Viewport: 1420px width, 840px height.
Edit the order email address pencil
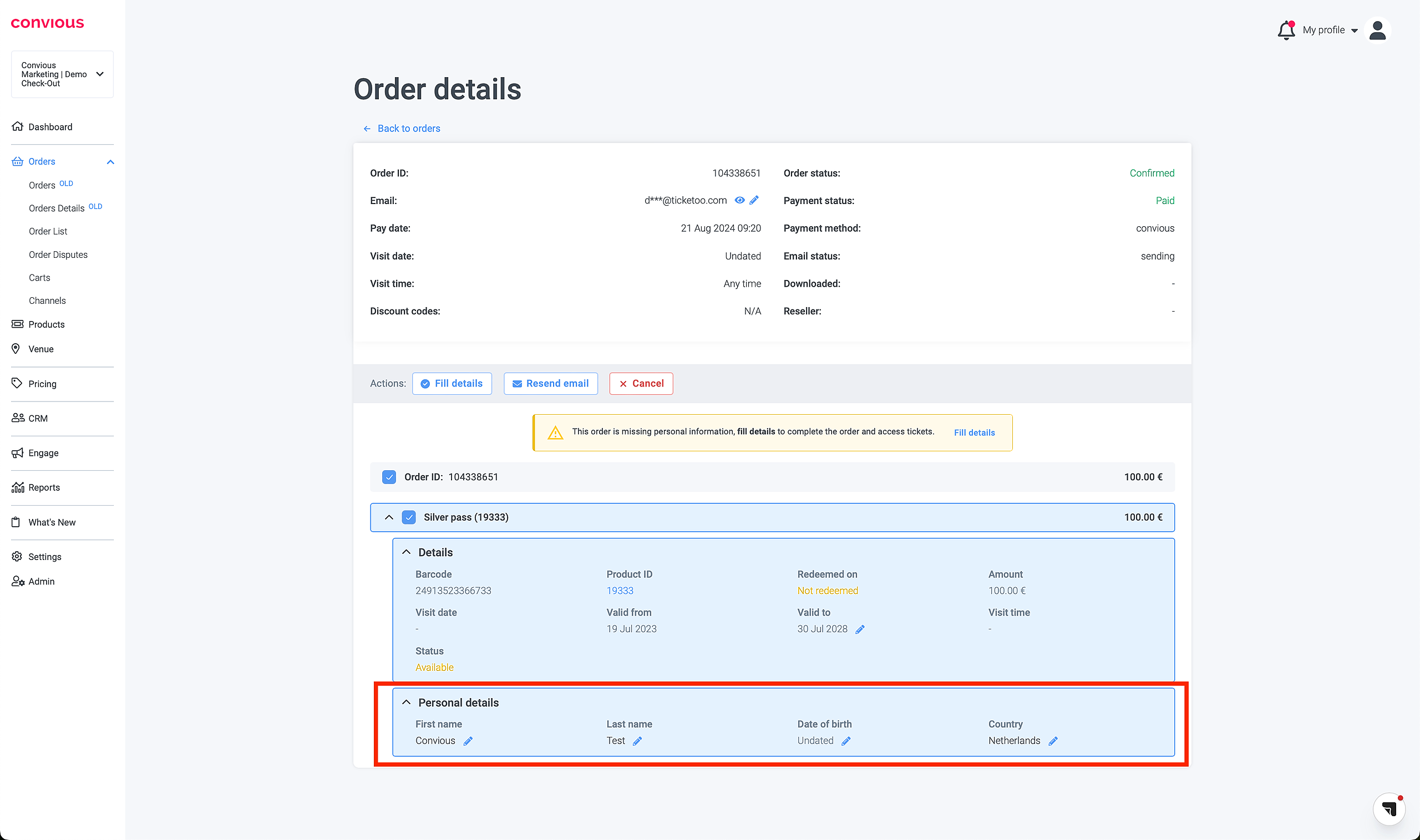click(x=754, y=200)
